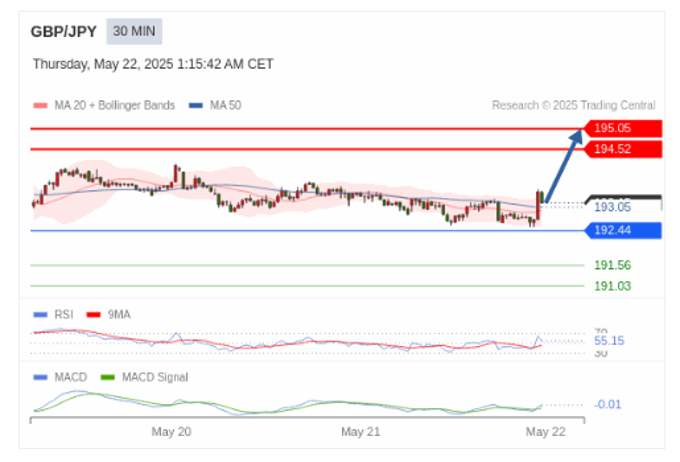Click the 'RSI' legend label
This screenshot has width=680, height=462.
(64, 315)
